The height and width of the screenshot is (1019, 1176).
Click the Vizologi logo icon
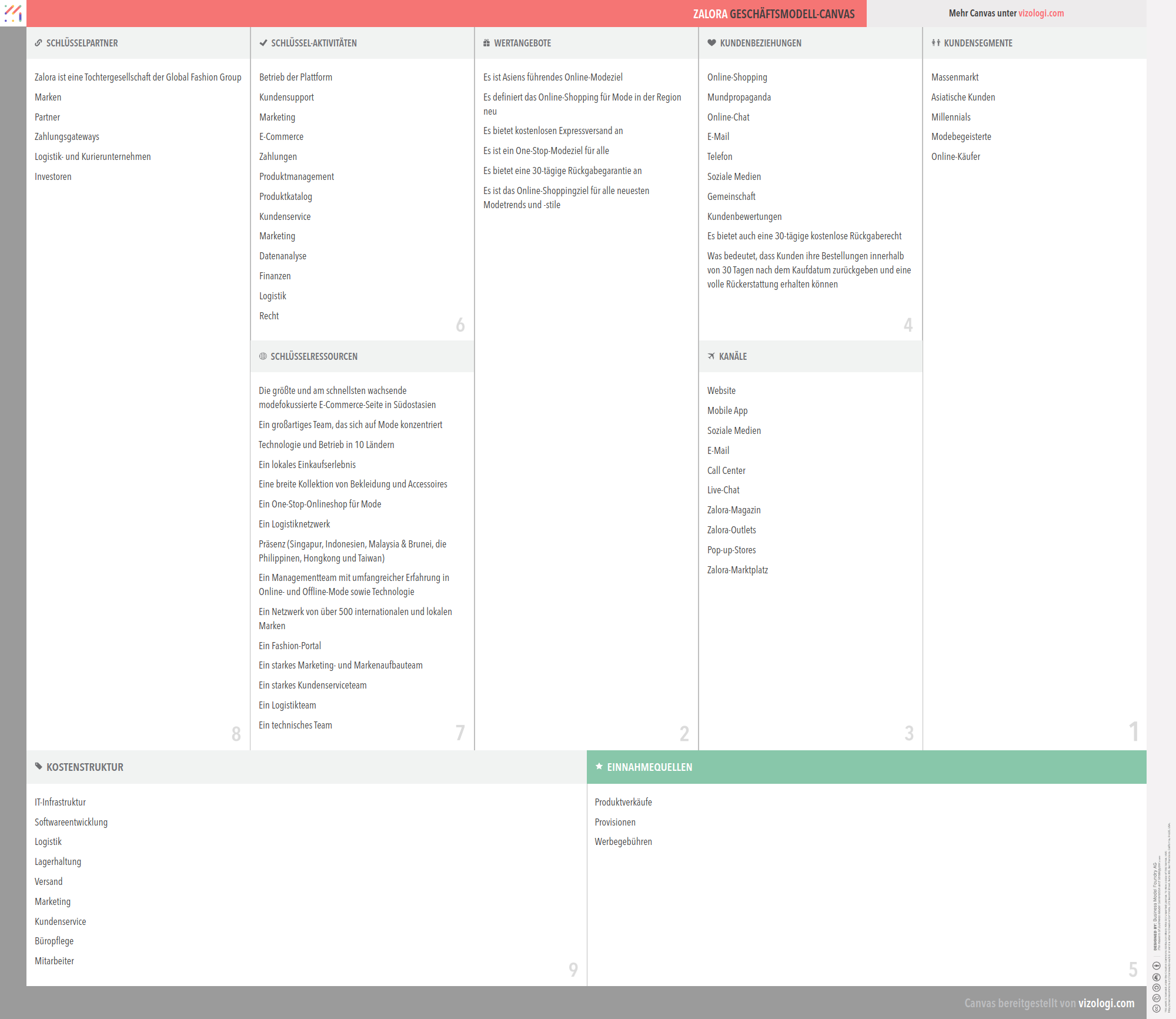pos(13,13)
